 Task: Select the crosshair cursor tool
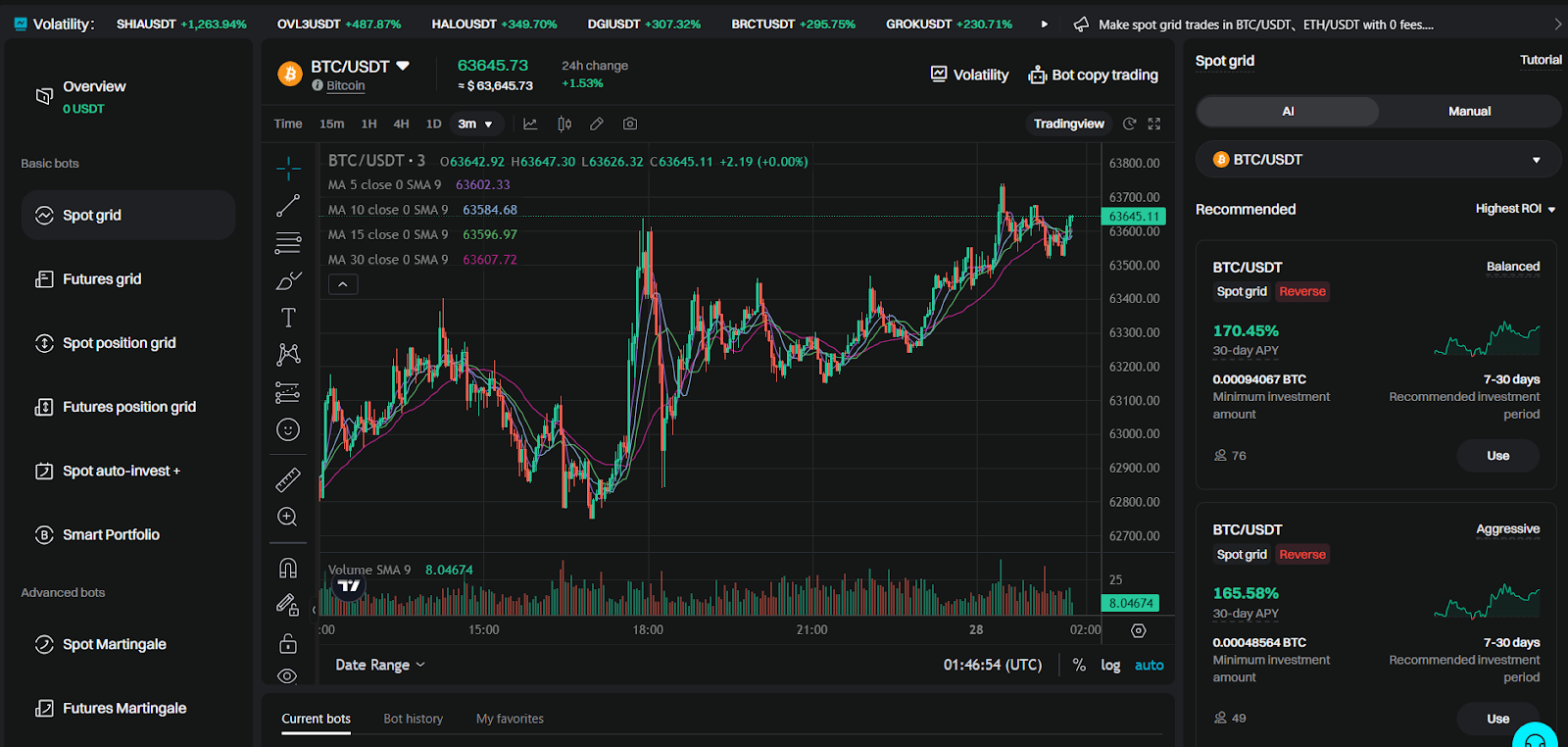(x=288, y=170)
